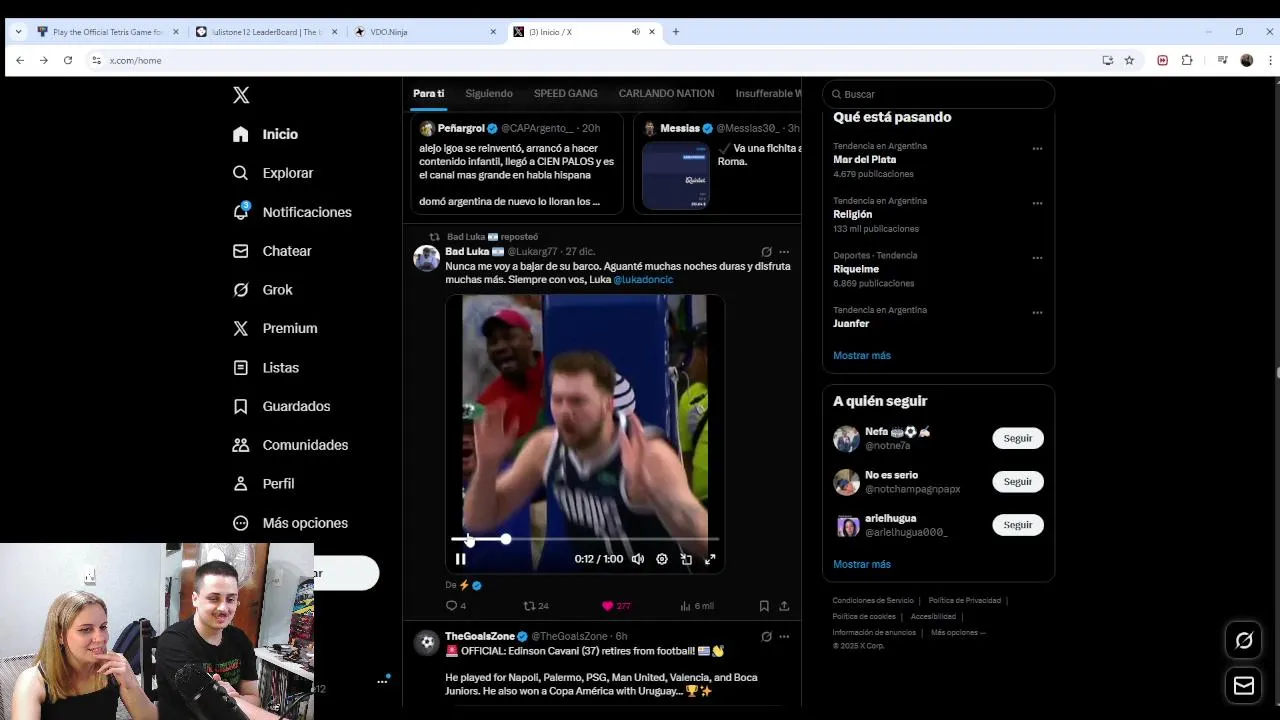Open Religión trend options
The width and height of the screenshot is (1280, 720).
[x=1037, y=203]
